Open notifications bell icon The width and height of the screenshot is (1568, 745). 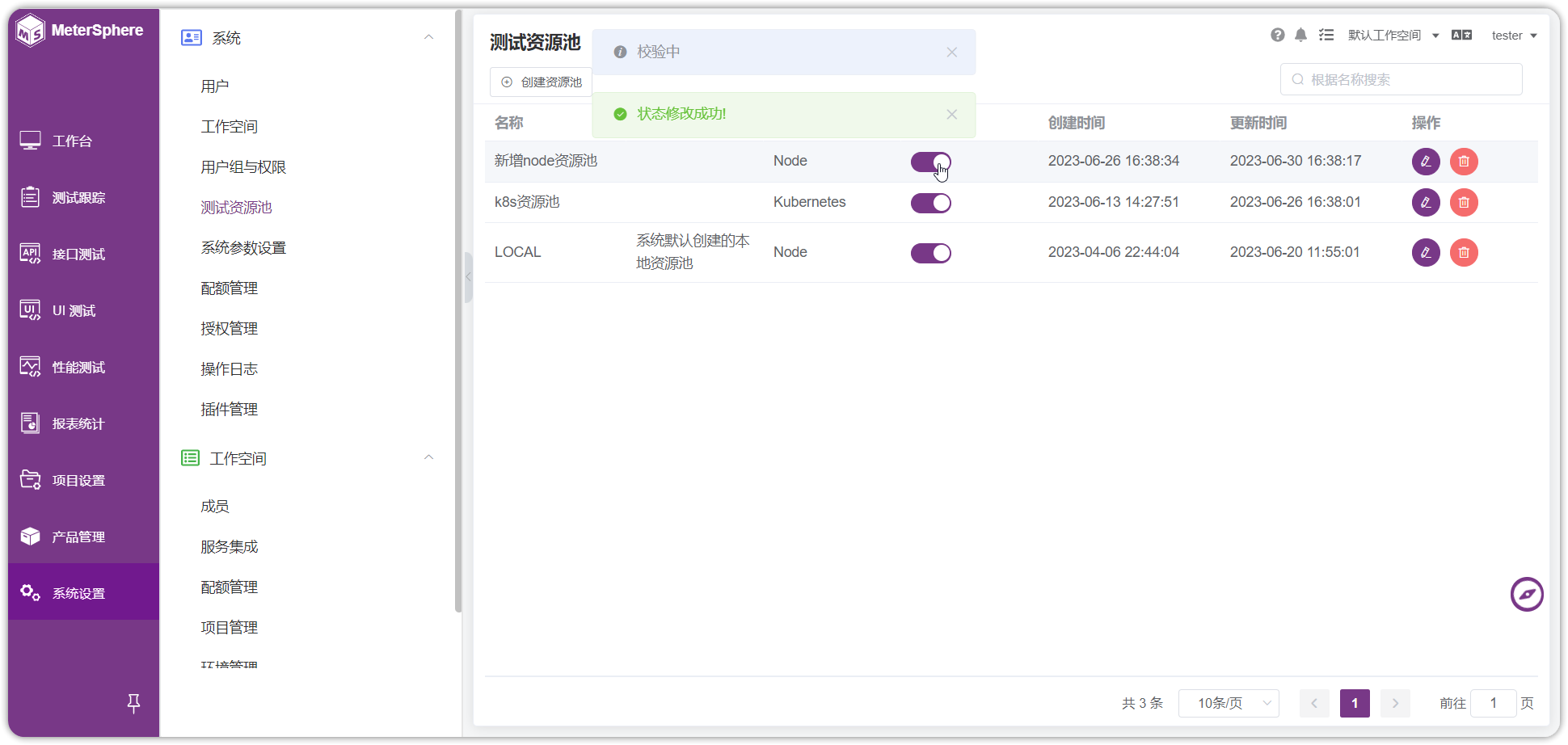[1300, 35]
